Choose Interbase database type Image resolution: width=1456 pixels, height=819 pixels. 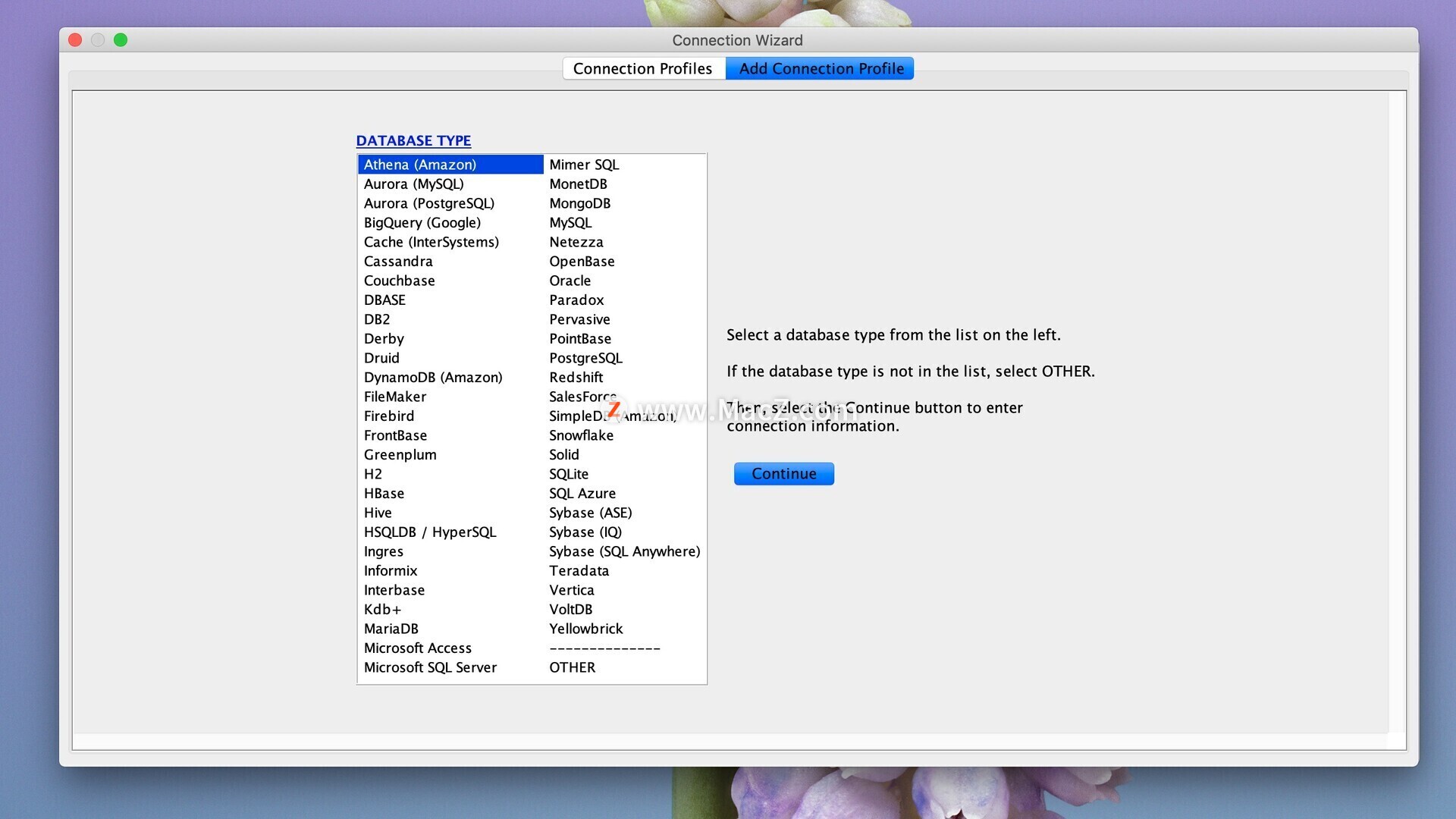(x=450, y=590)
